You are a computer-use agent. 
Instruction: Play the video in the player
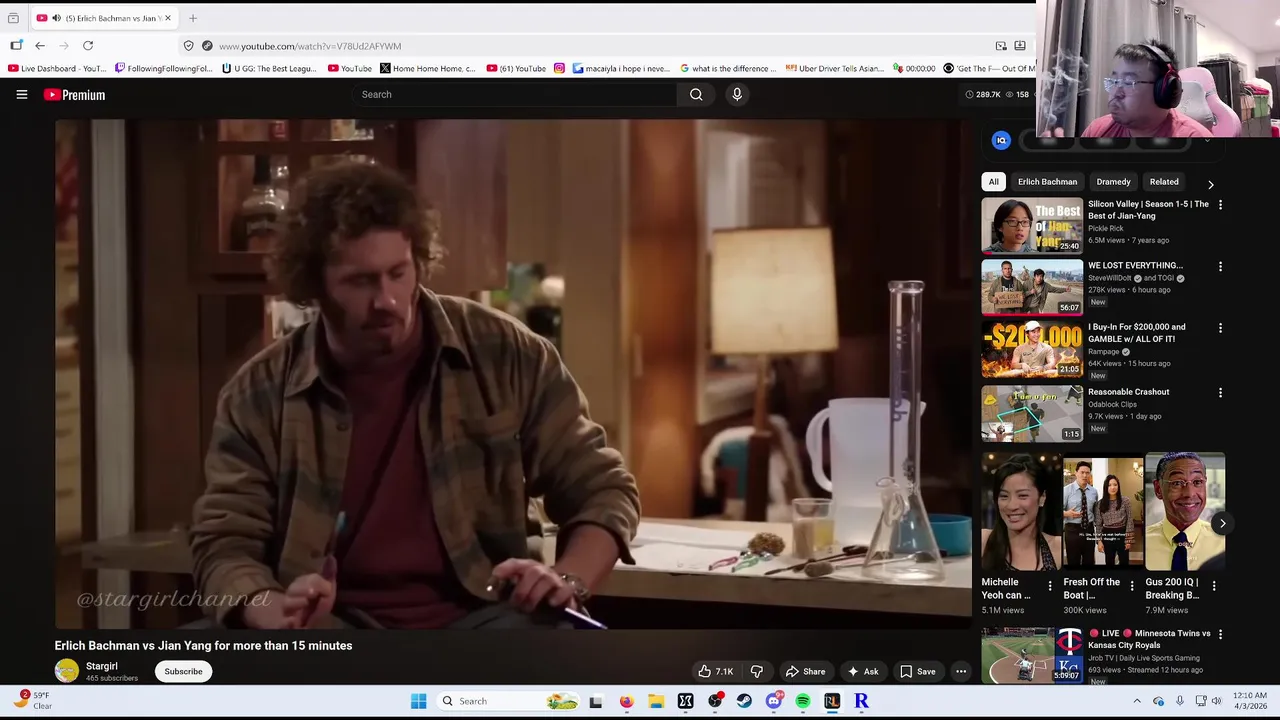513,374
